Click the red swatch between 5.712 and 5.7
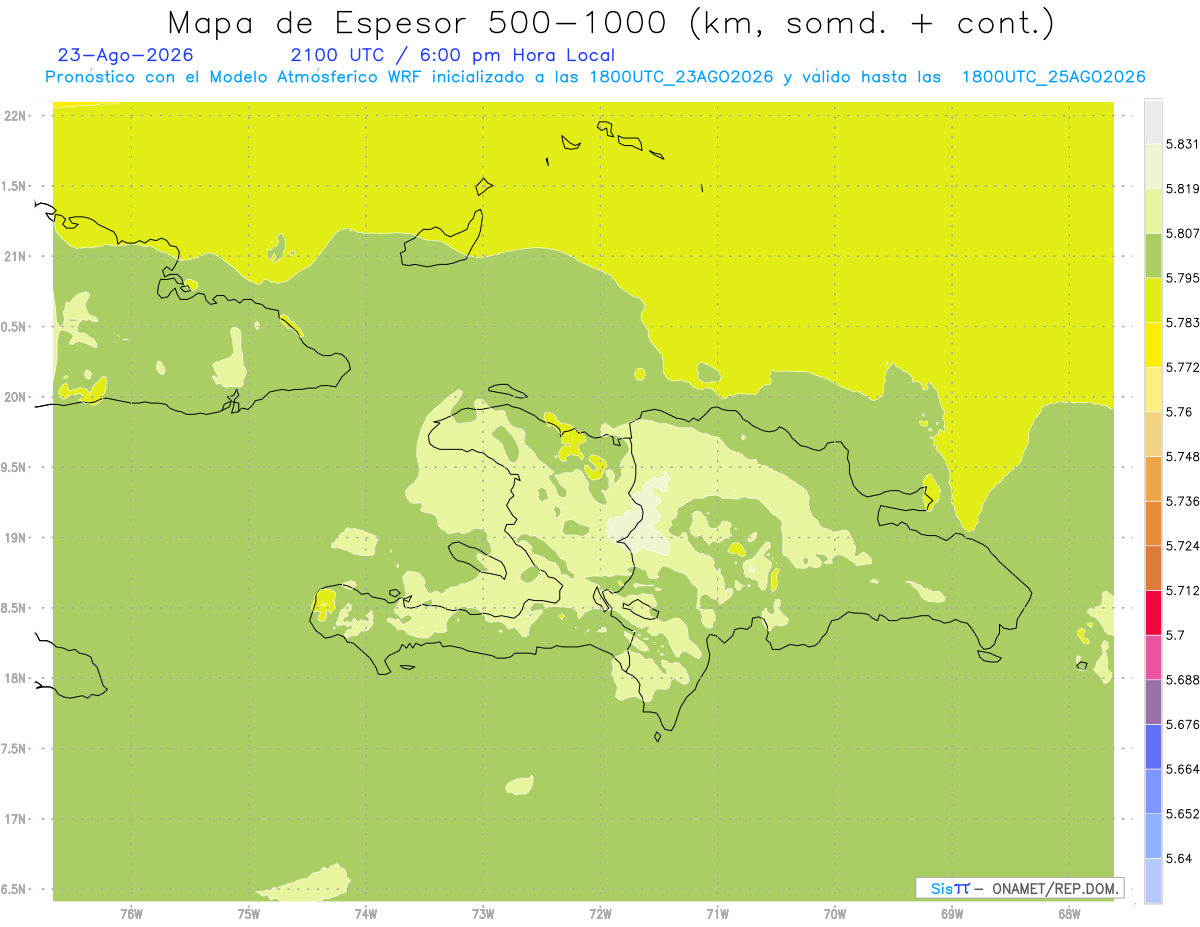Image resolution: width=1200 pixels, height=927 pixels. [x=1153, y=613]
